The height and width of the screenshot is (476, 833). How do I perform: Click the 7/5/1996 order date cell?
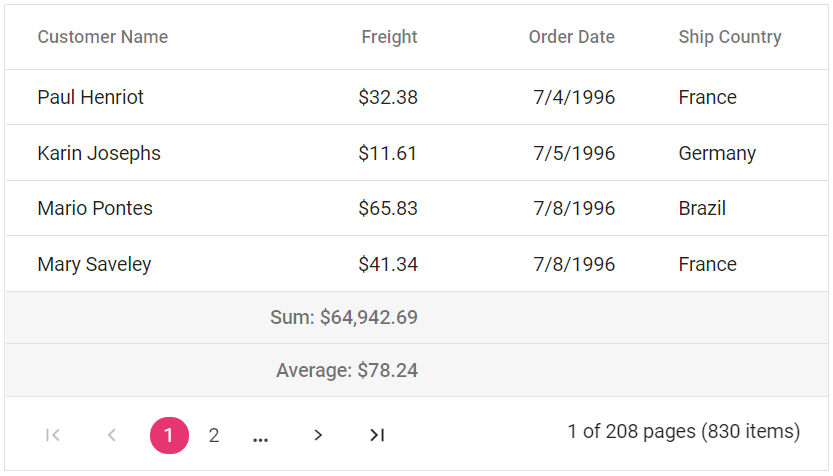(x=574, y=153)
